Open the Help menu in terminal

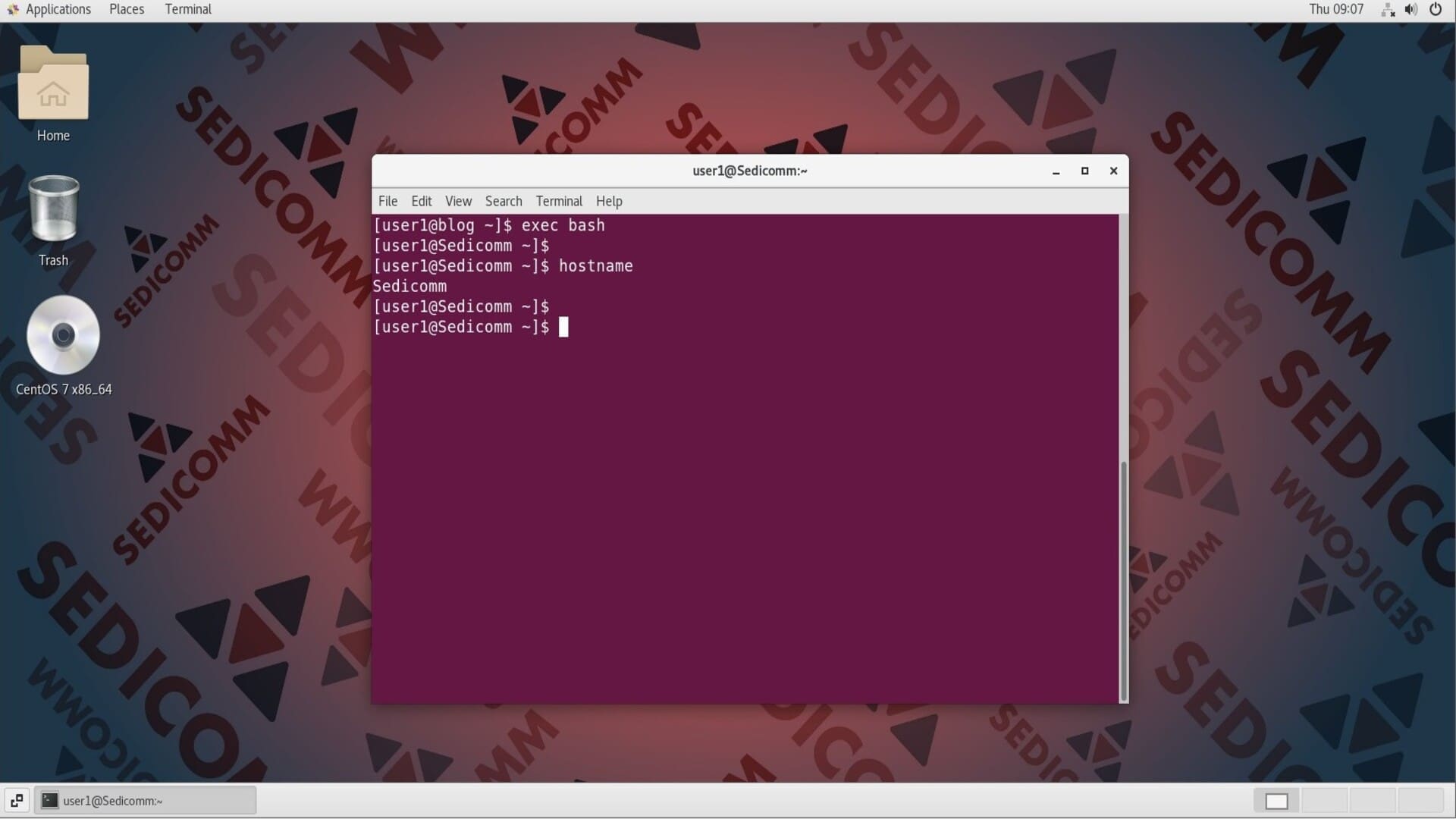pos(609,201)
